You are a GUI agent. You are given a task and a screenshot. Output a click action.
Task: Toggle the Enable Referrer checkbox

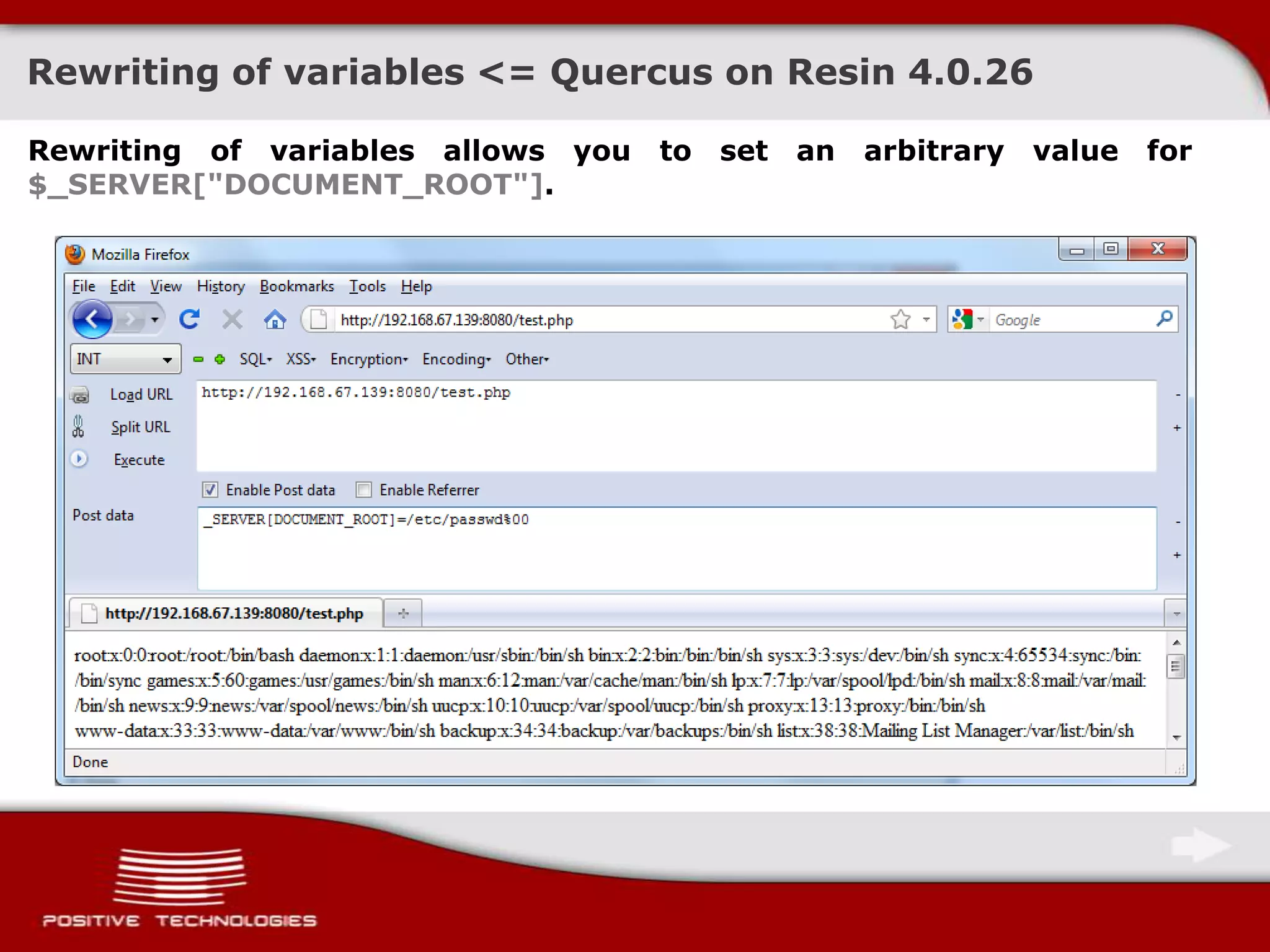click(363, 490)
